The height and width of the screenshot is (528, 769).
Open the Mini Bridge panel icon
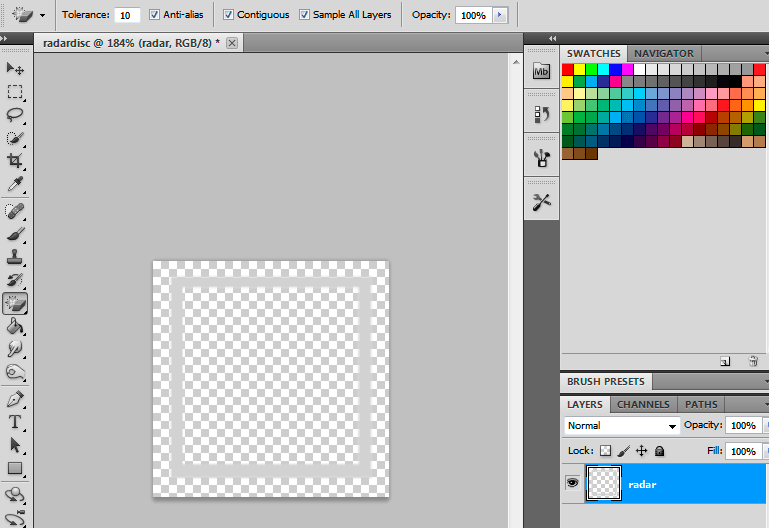click(541, 72)
